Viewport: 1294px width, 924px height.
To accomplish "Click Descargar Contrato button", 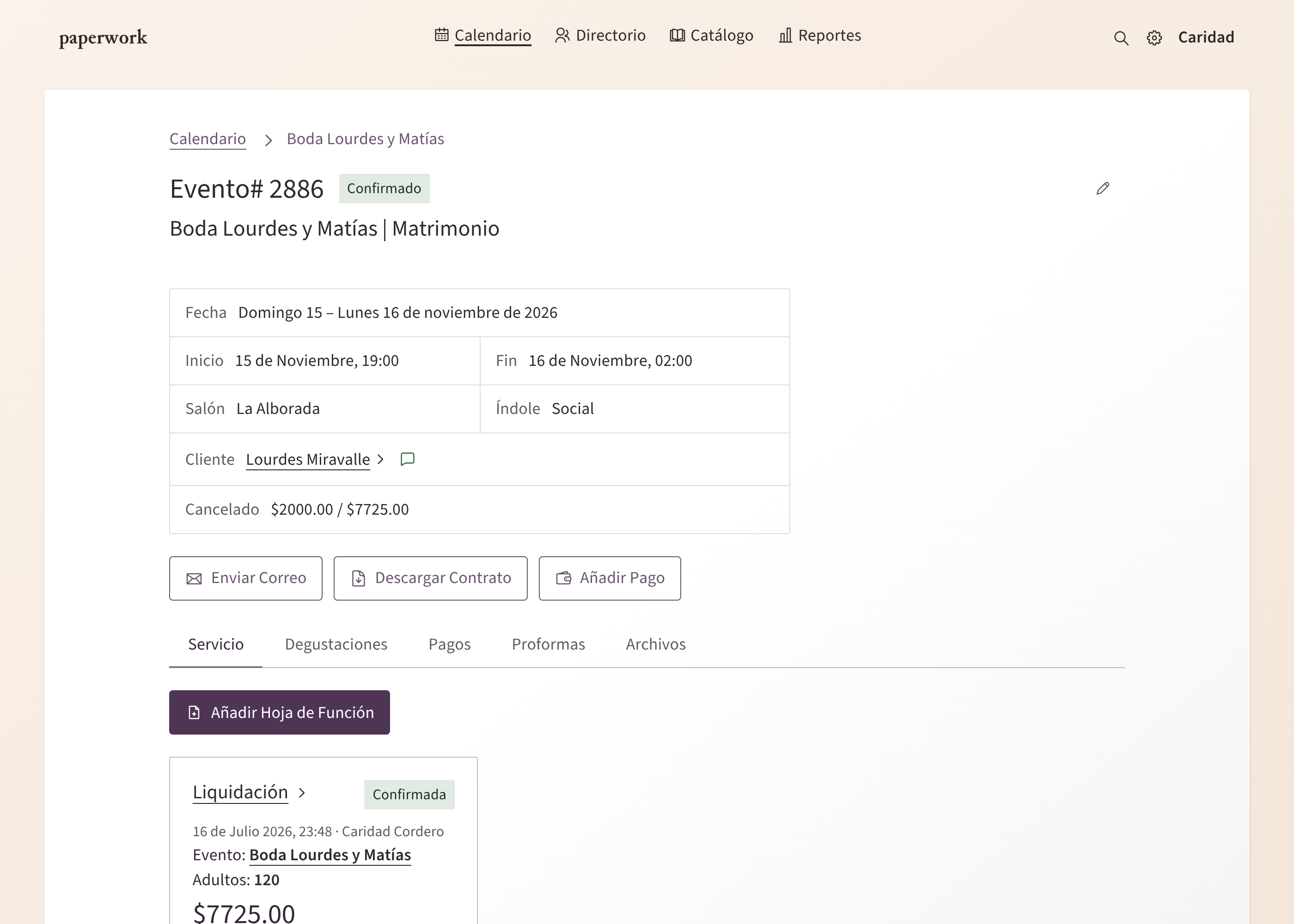I will tap(431, 578).
